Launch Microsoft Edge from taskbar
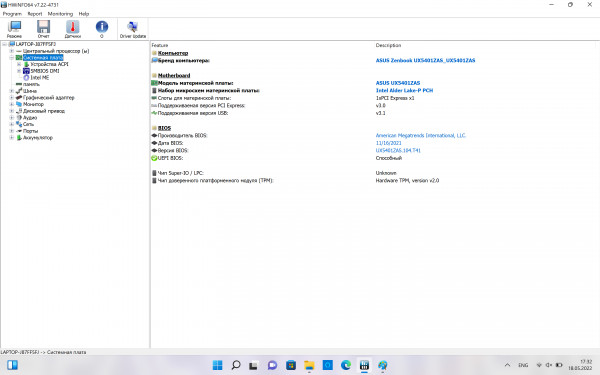Image resolution: width=600 pixels, height=375 pixels. coord(346,365)
